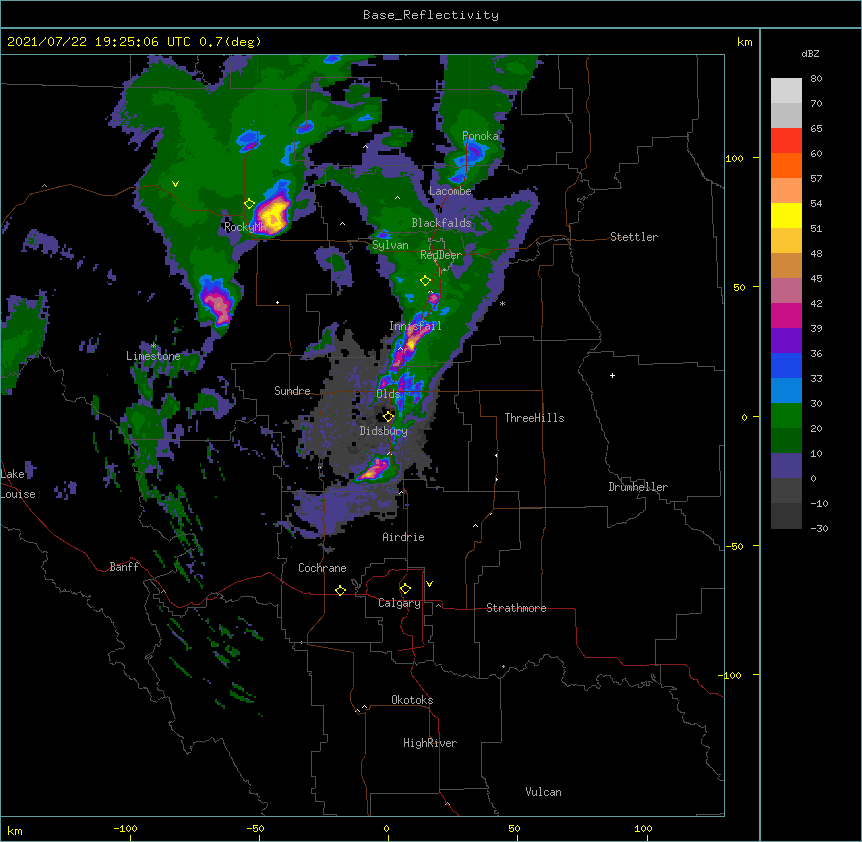Viewport: 862px width, 842px height.
Task: Click the Vulcan city label
Action: click(x=543, y=792)
